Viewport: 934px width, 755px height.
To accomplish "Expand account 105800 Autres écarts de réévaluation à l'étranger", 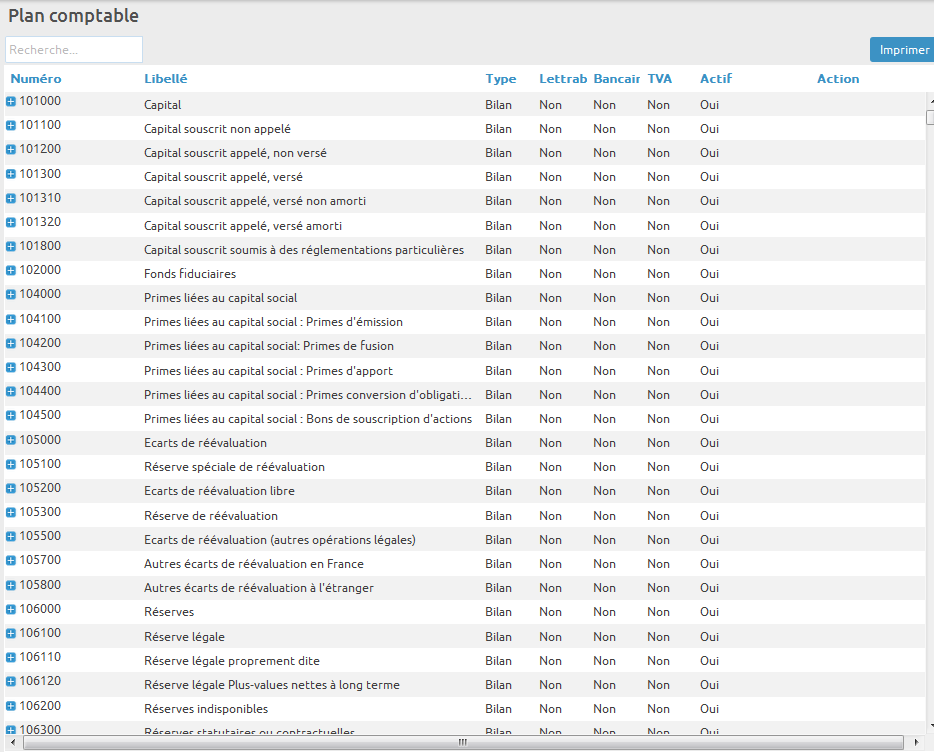I will [x=10, y=587].
